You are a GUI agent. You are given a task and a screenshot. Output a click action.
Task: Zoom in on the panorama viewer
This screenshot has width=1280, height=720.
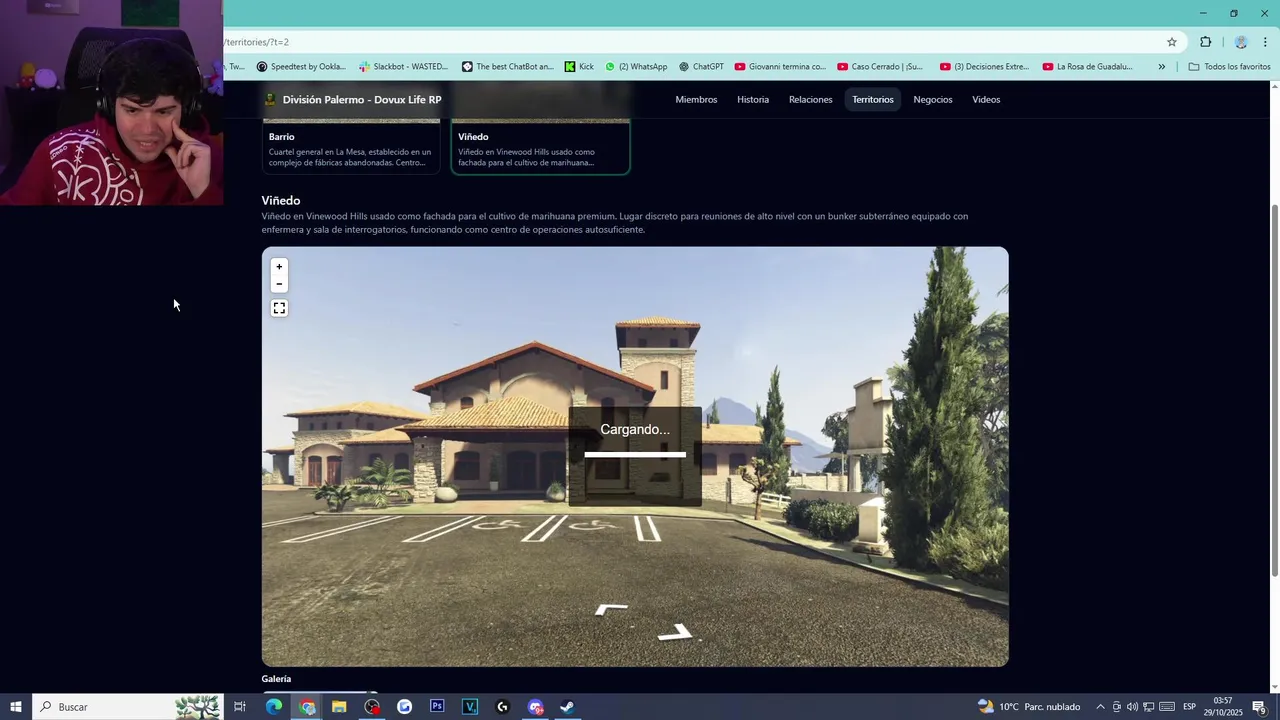(279, 267)
